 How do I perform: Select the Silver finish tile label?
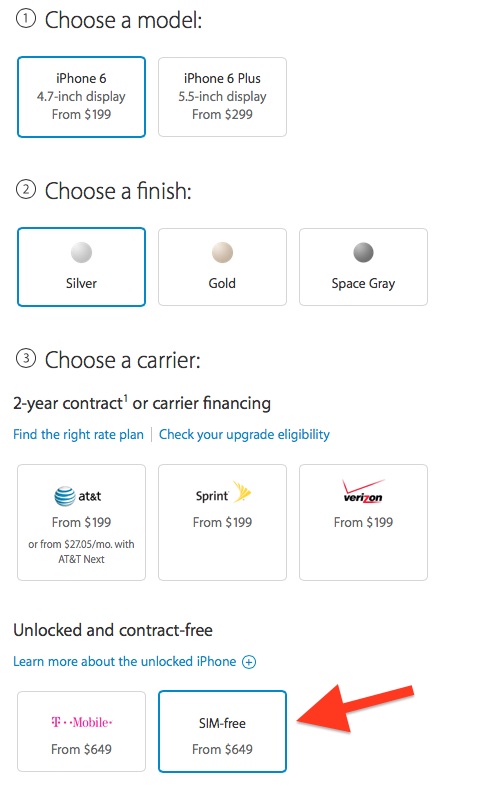click(x=81, y=283)
